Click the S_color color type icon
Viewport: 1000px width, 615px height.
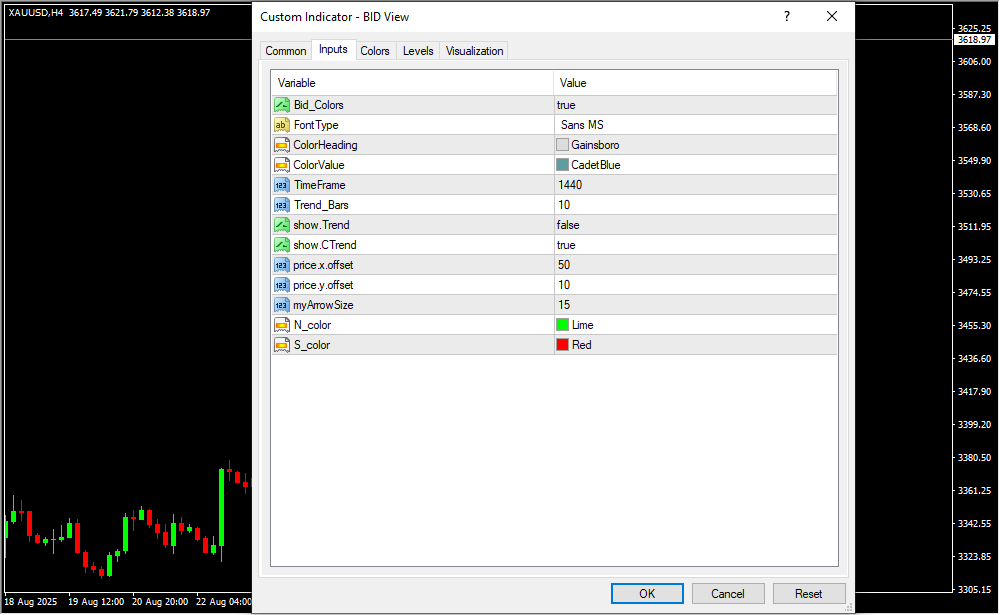(x=282, y=345)
